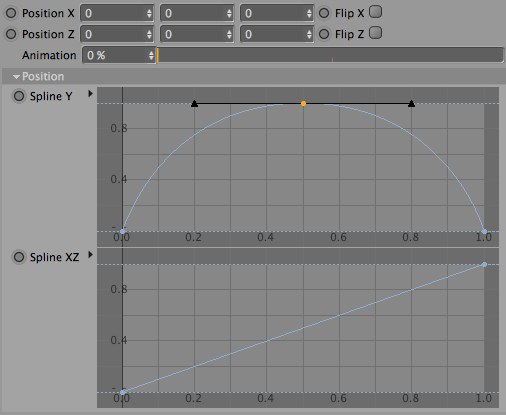This screenshot has height=415, width=506.
Task: Collapse the Position section
Action: pyautogui.click(x=16, y=77)
